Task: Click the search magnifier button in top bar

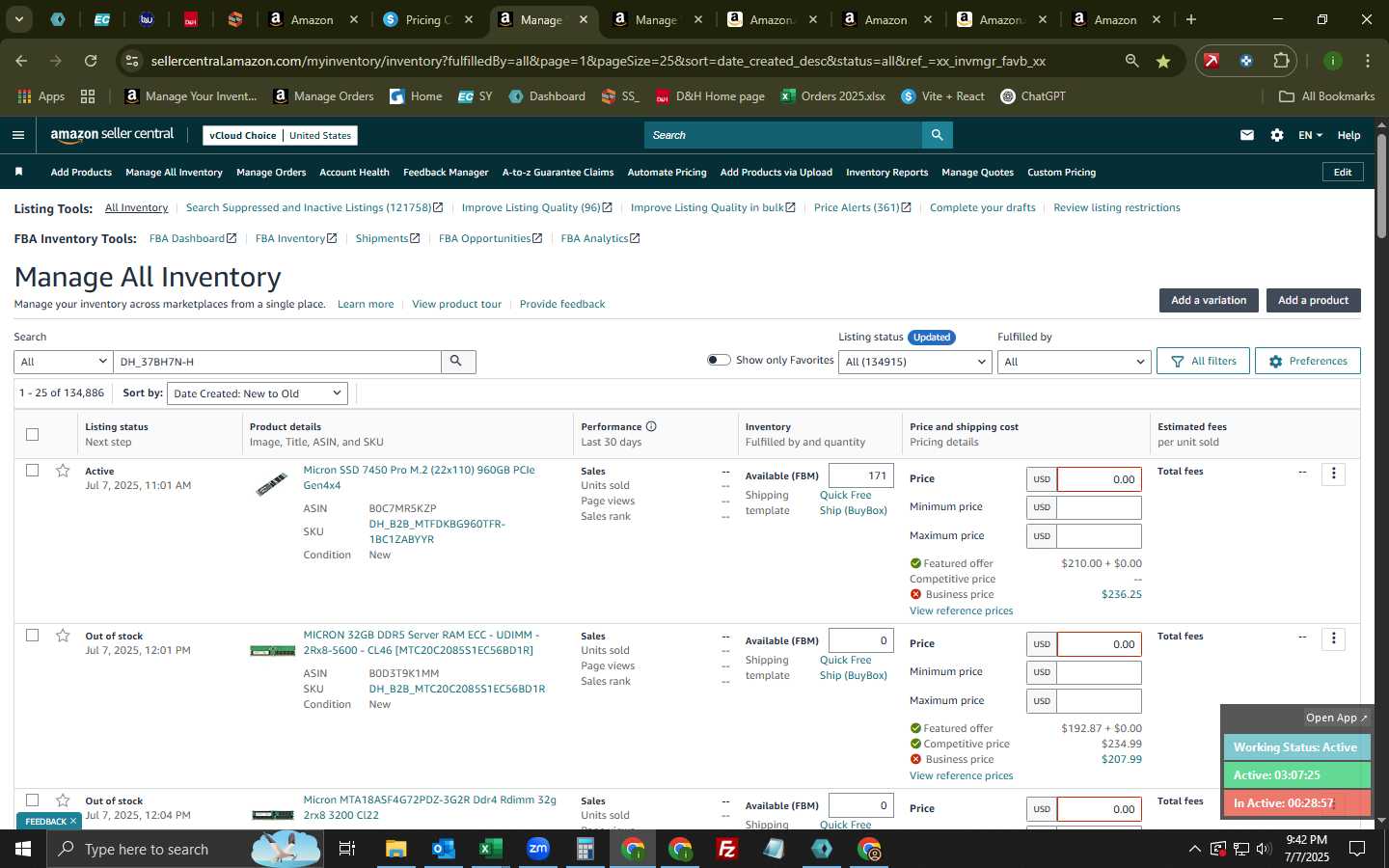Action: 937,135
